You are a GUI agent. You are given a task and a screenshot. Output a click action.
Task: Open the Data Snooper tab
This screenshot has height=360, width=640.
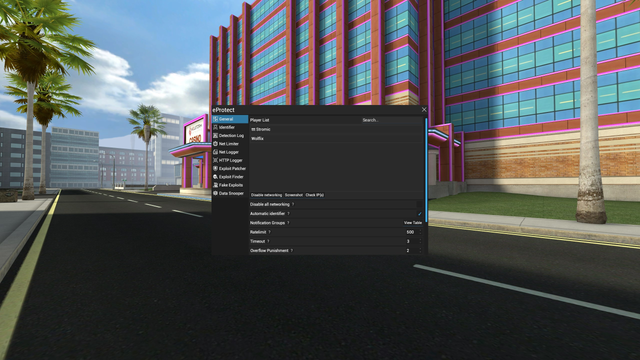click(x=230, y=193)
